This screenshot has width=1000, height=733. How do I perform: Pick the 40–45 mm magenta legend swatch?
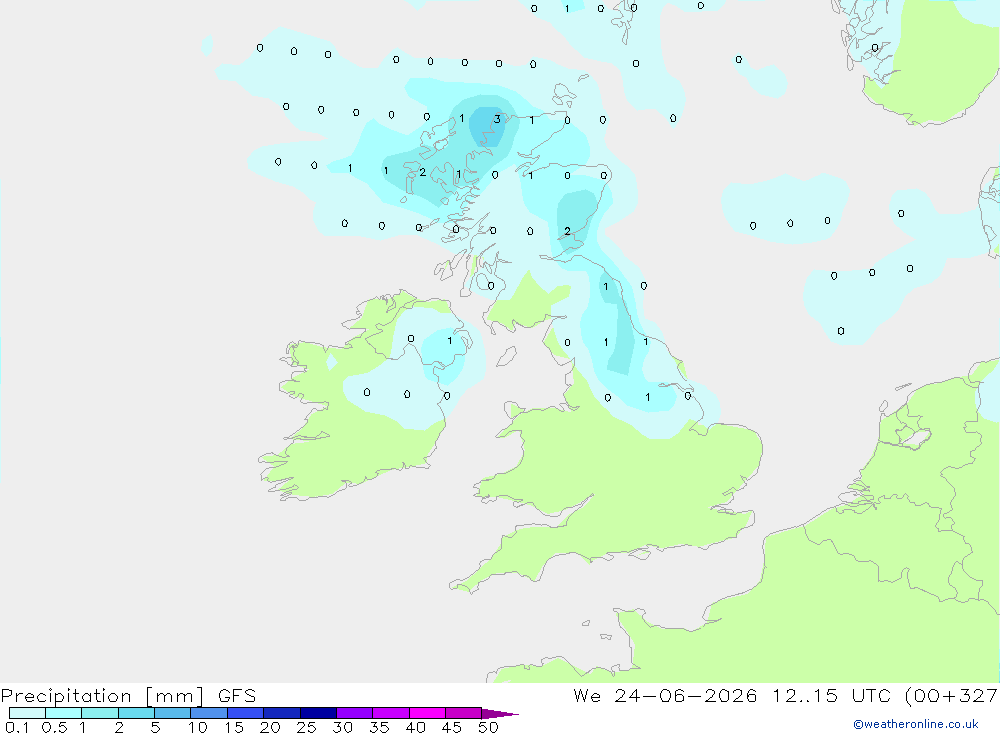pyautogui.click(x=427, y=713)
